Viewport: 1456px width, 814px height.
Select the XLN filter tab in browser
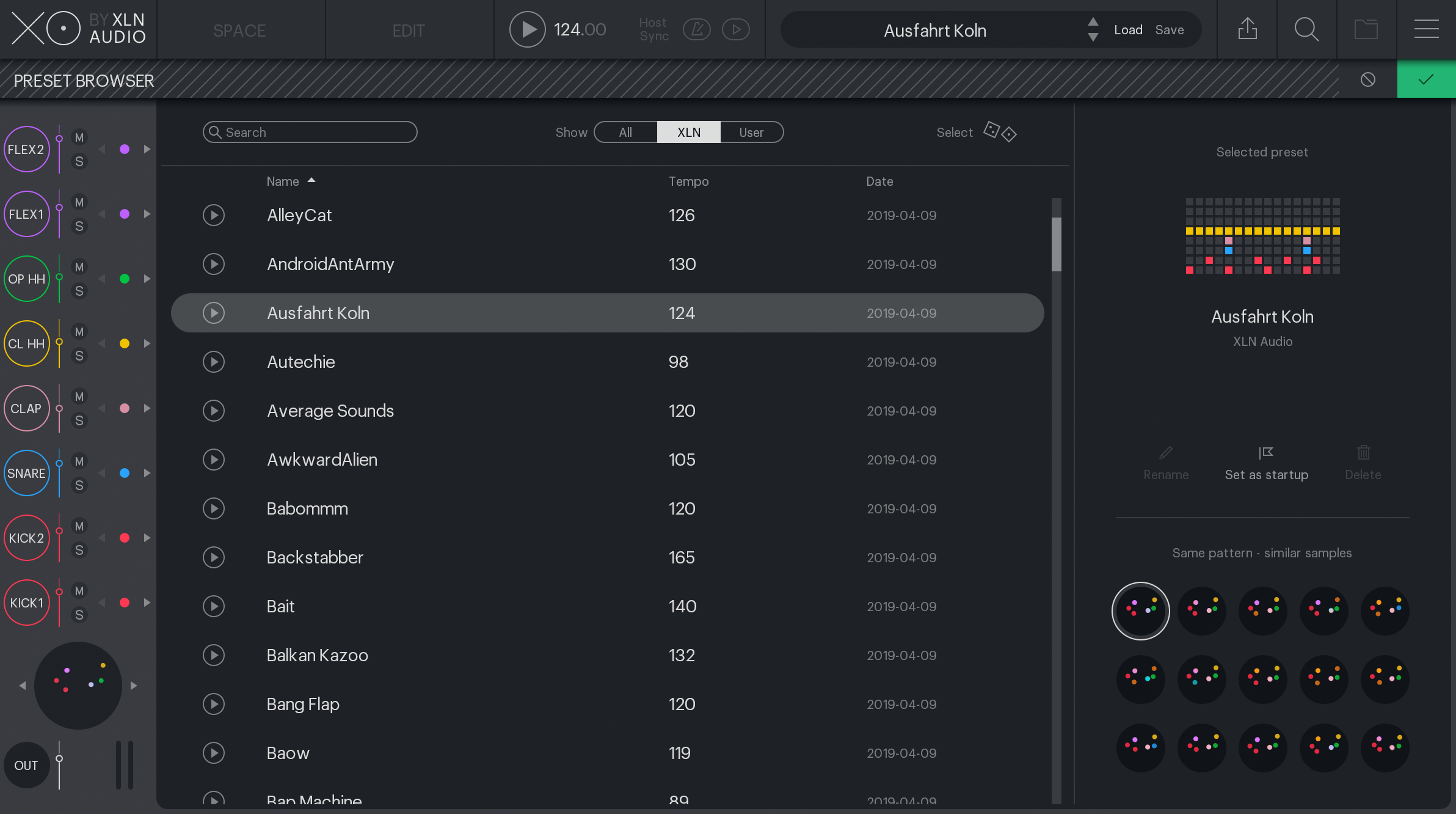click(688, 131)
